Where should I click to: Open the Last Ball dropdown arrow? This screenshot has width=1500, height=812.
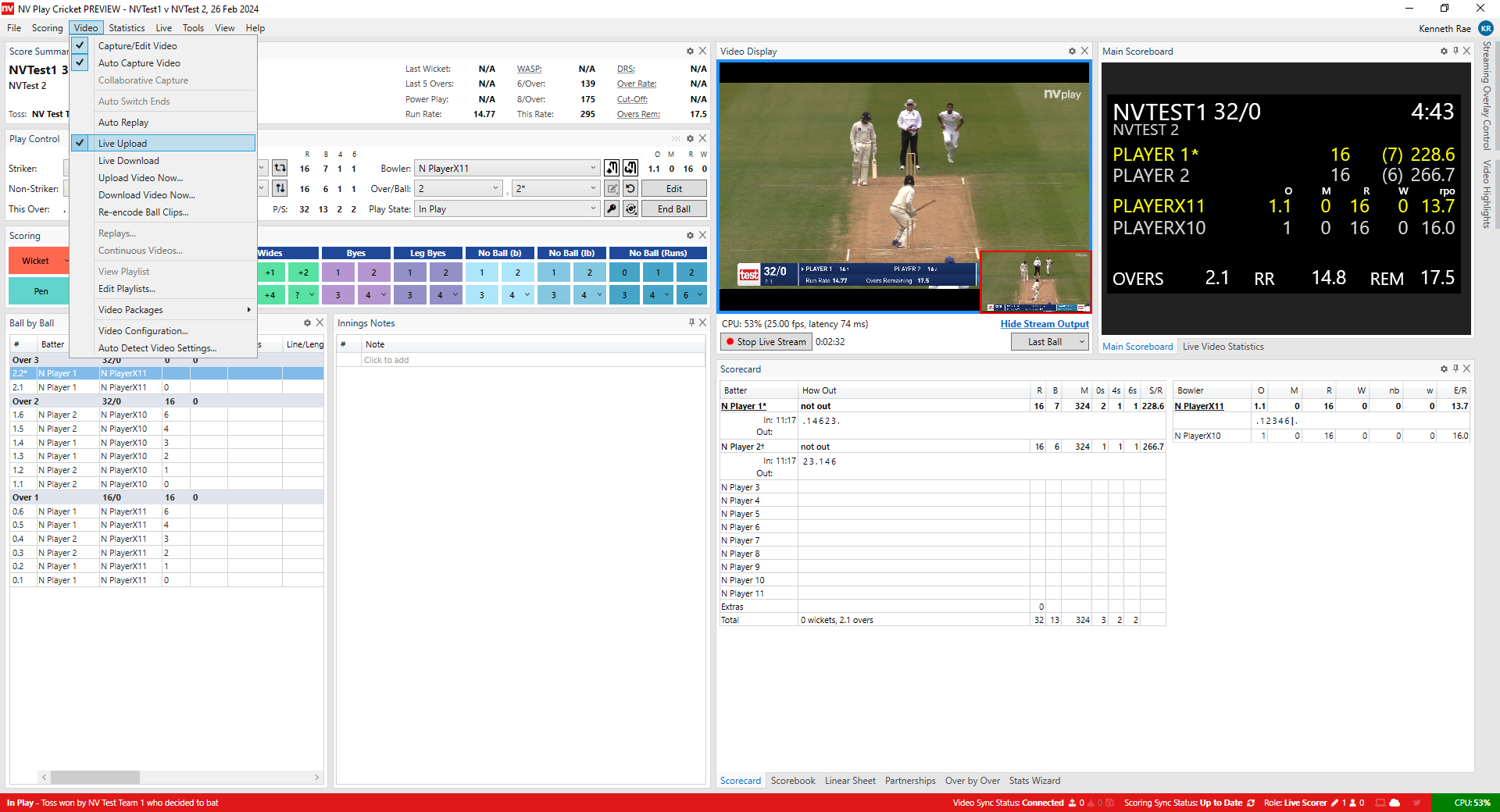1081,342
